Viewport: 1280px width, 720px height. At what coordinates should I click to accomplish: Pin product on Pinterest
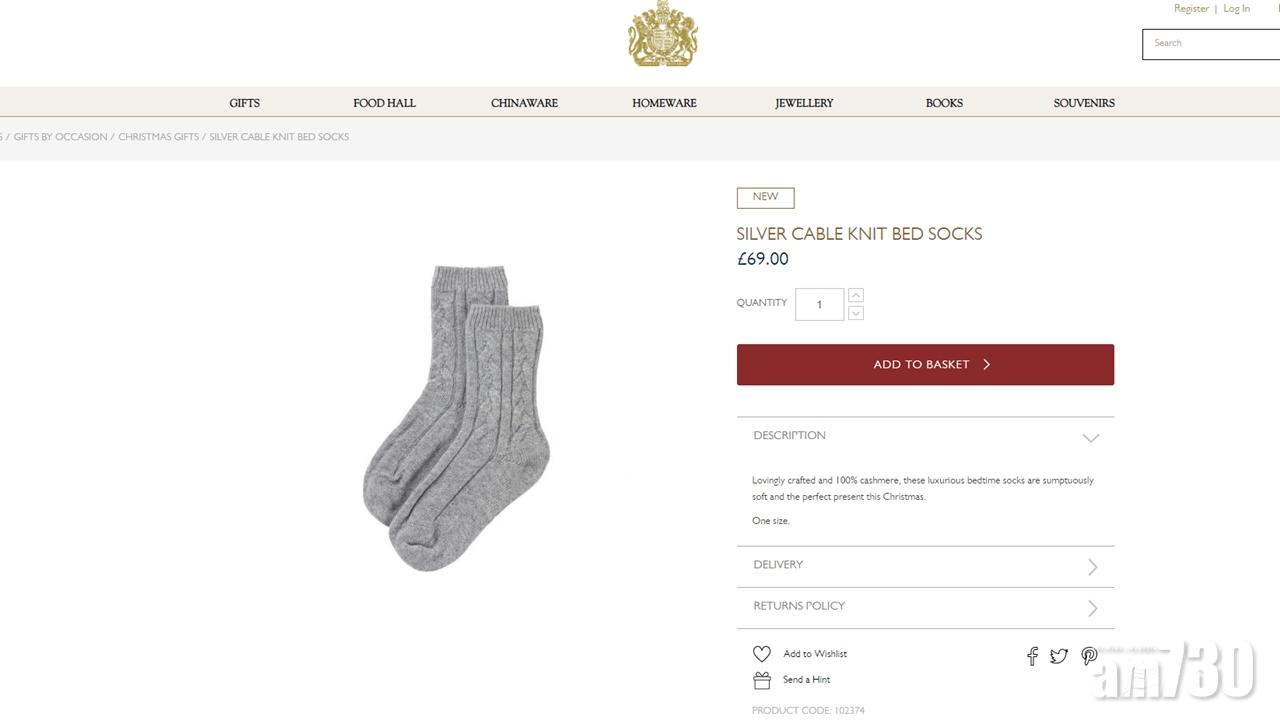1089,656
